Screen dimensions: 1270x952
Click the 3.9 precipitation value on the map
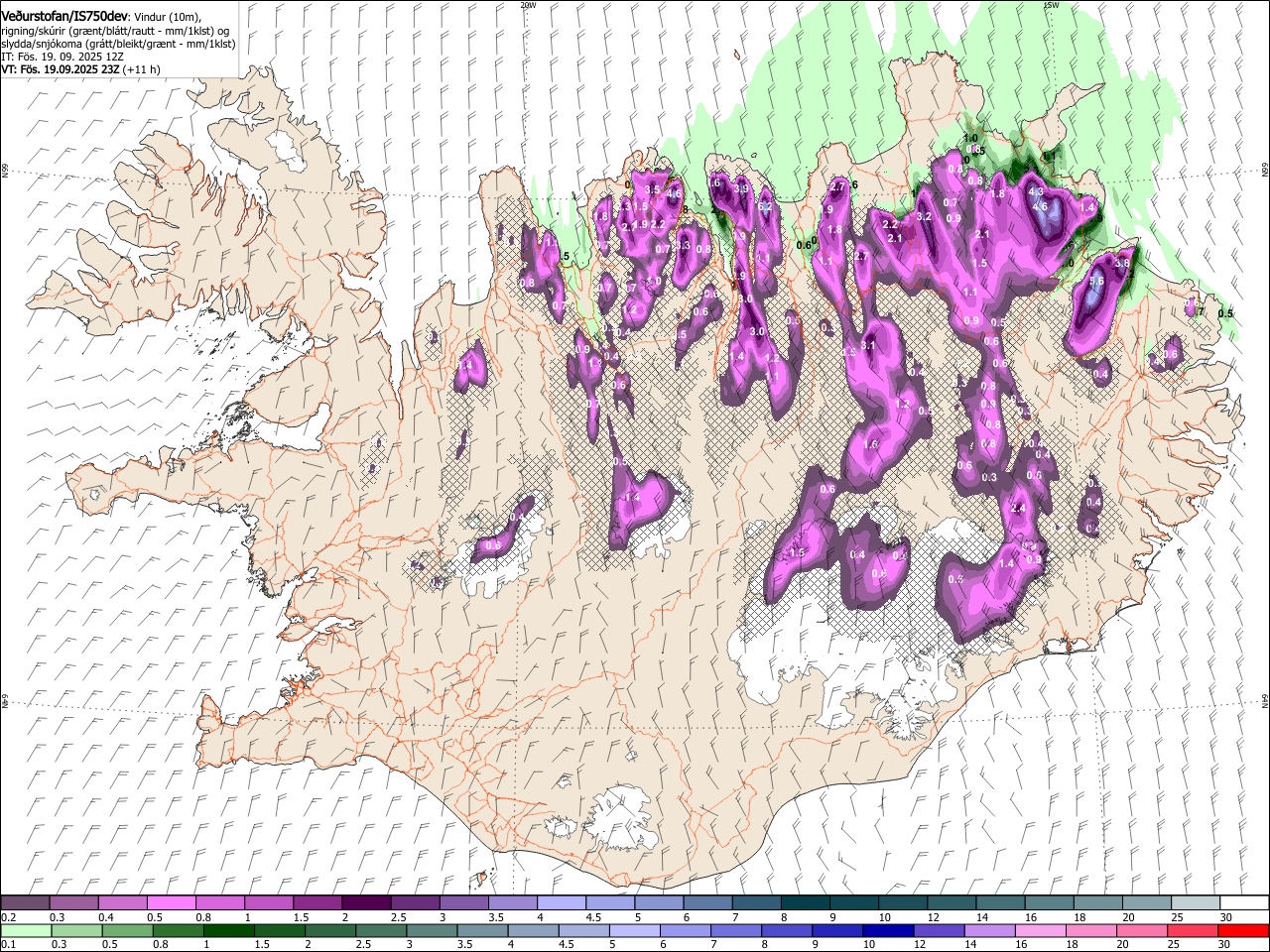click(741, 188)
